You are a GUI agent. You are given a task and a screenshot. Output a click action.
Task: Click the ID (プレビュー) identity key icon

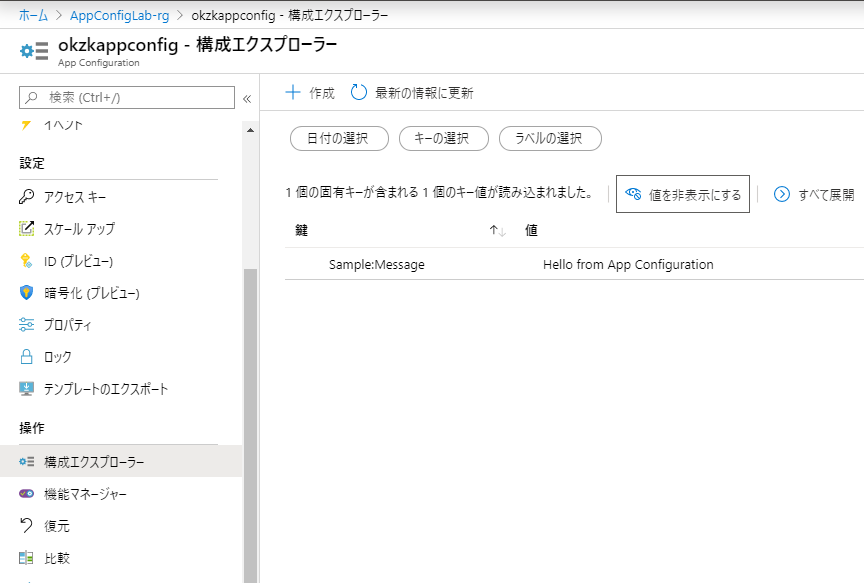click(26, 261)
